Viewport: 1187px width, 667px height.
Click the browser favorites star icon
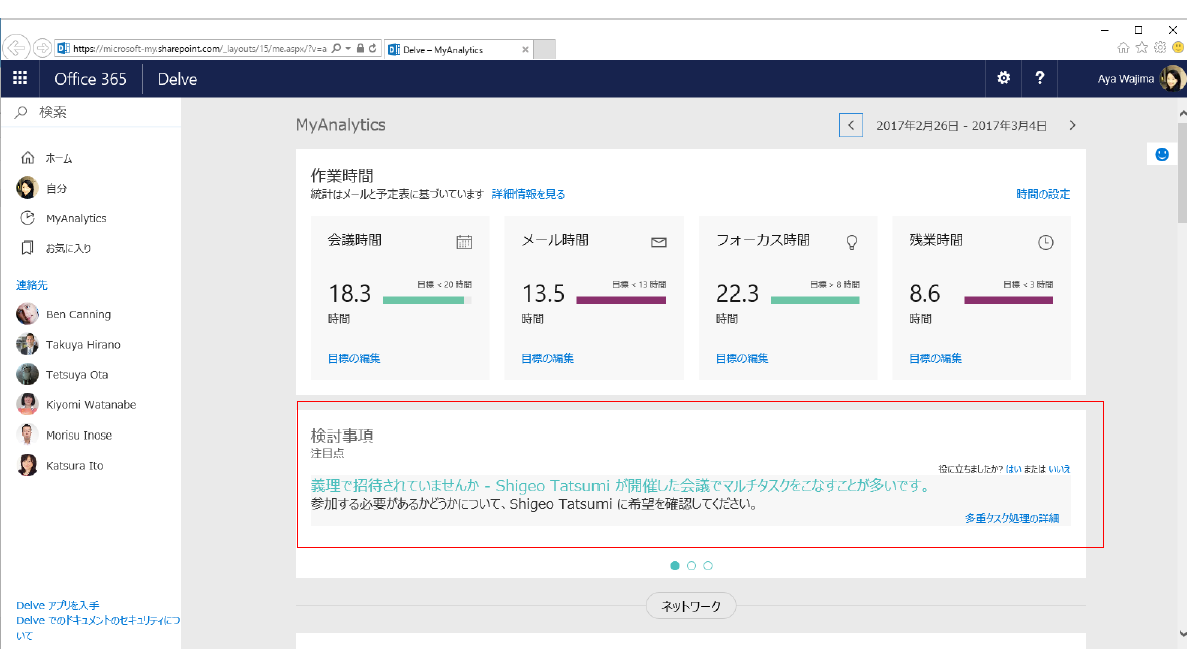pos(1142,48)
